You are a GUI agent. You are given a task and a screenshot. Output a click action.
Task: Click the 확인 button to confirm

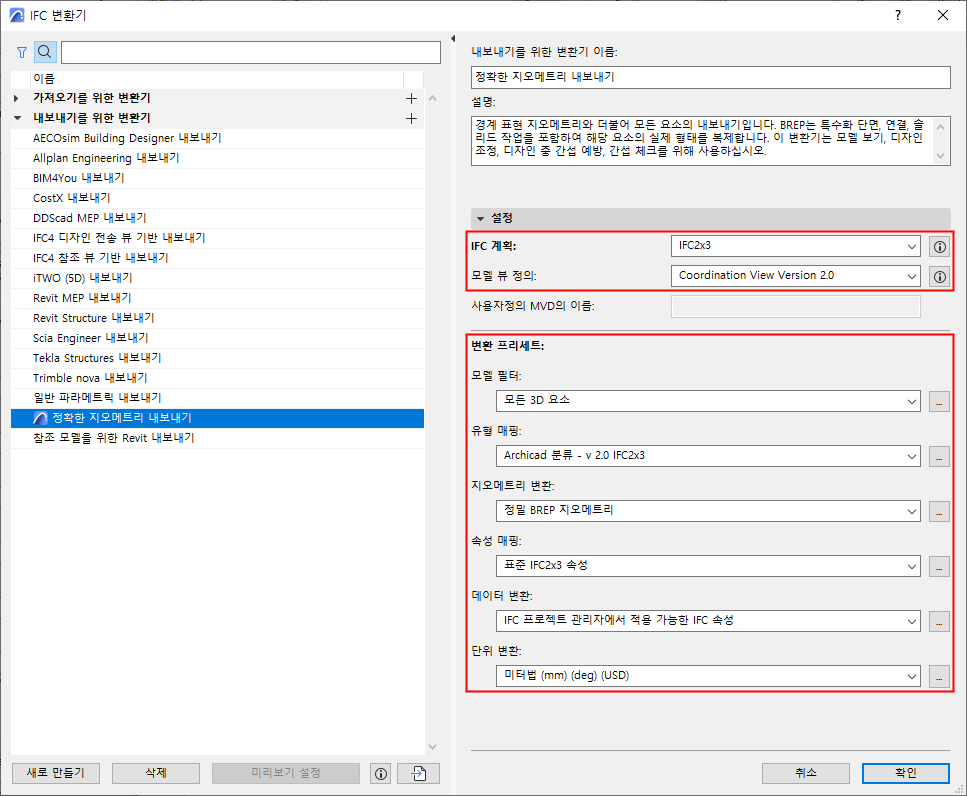coord(905,772)
